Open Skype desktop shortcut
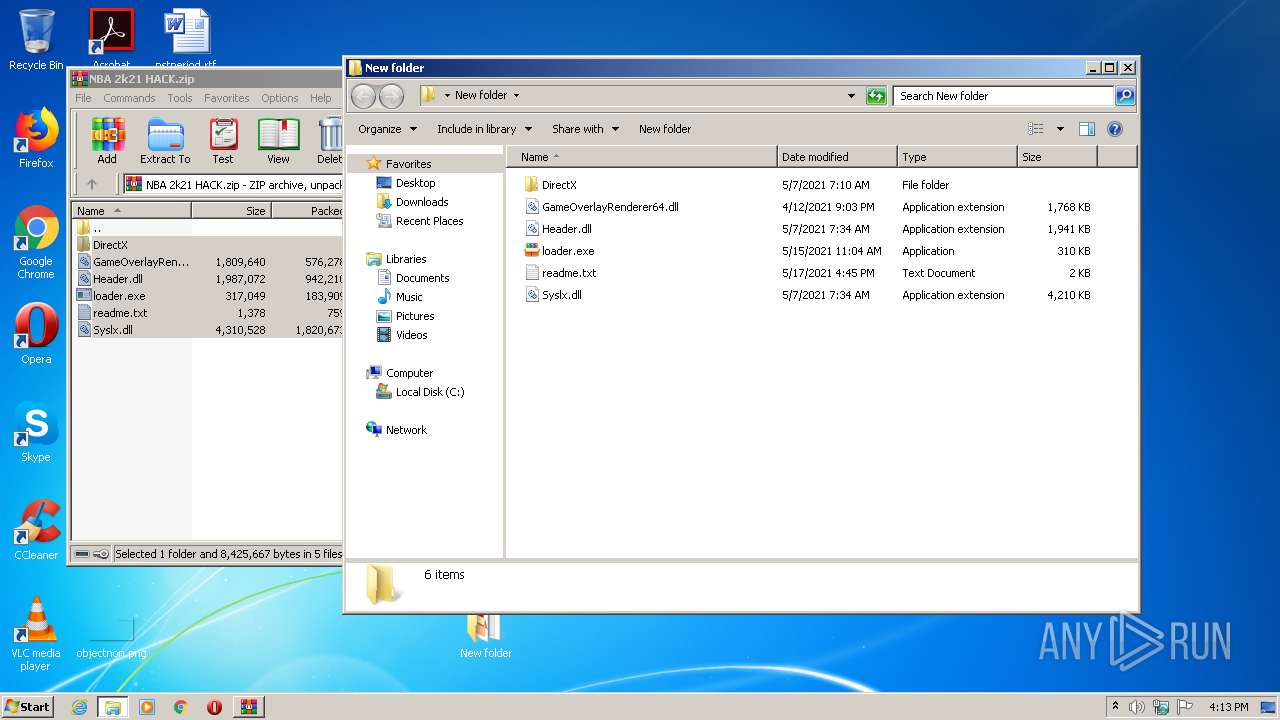The height and width of the screenshot is (720, 1280). click(x=36, y=432)
